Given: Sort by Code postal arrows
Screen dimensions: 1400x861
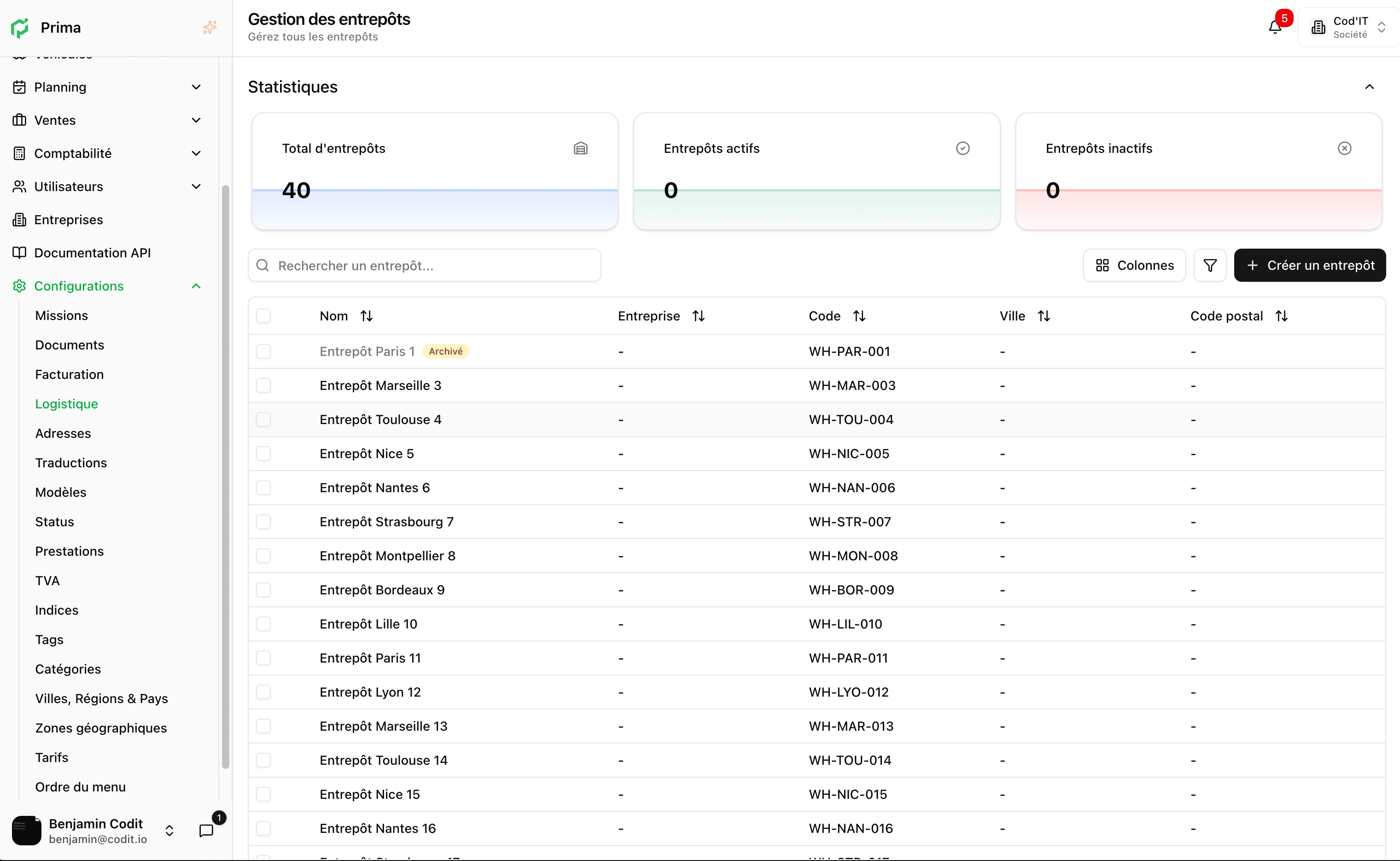Looking at the screenshot, I should 1282,316.
